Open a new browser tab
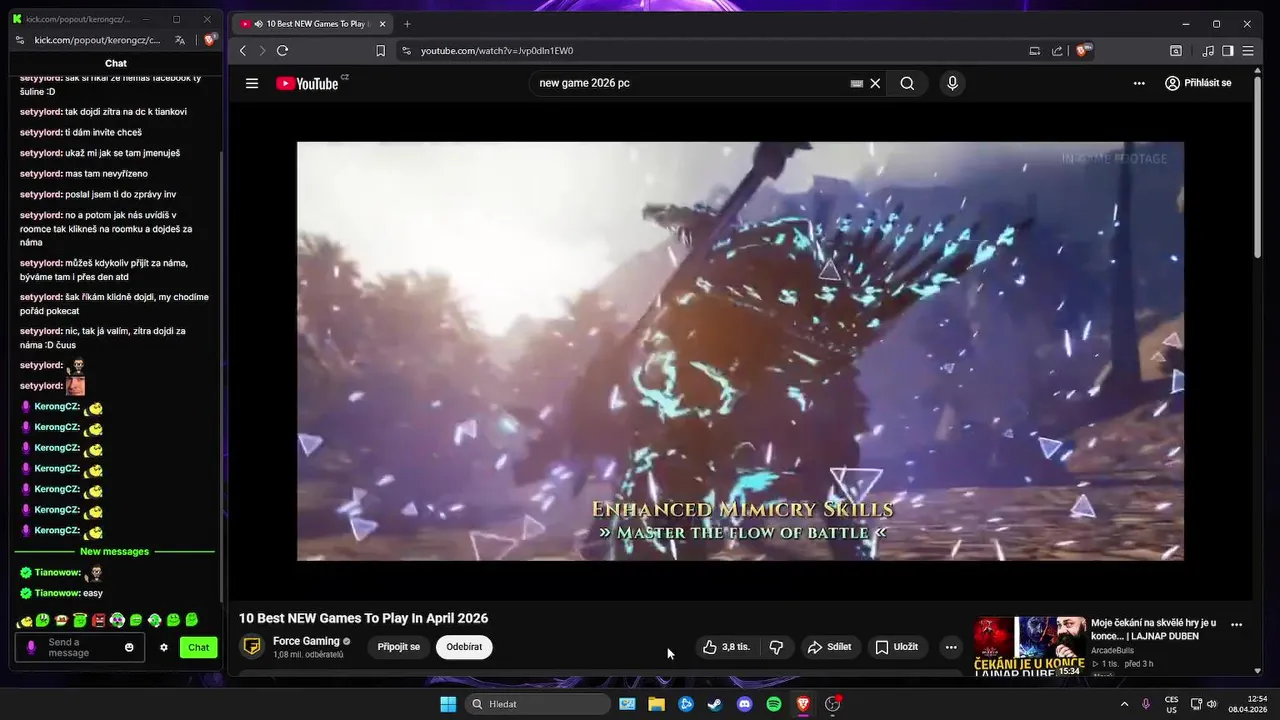1280x720 pixels. 407,24
